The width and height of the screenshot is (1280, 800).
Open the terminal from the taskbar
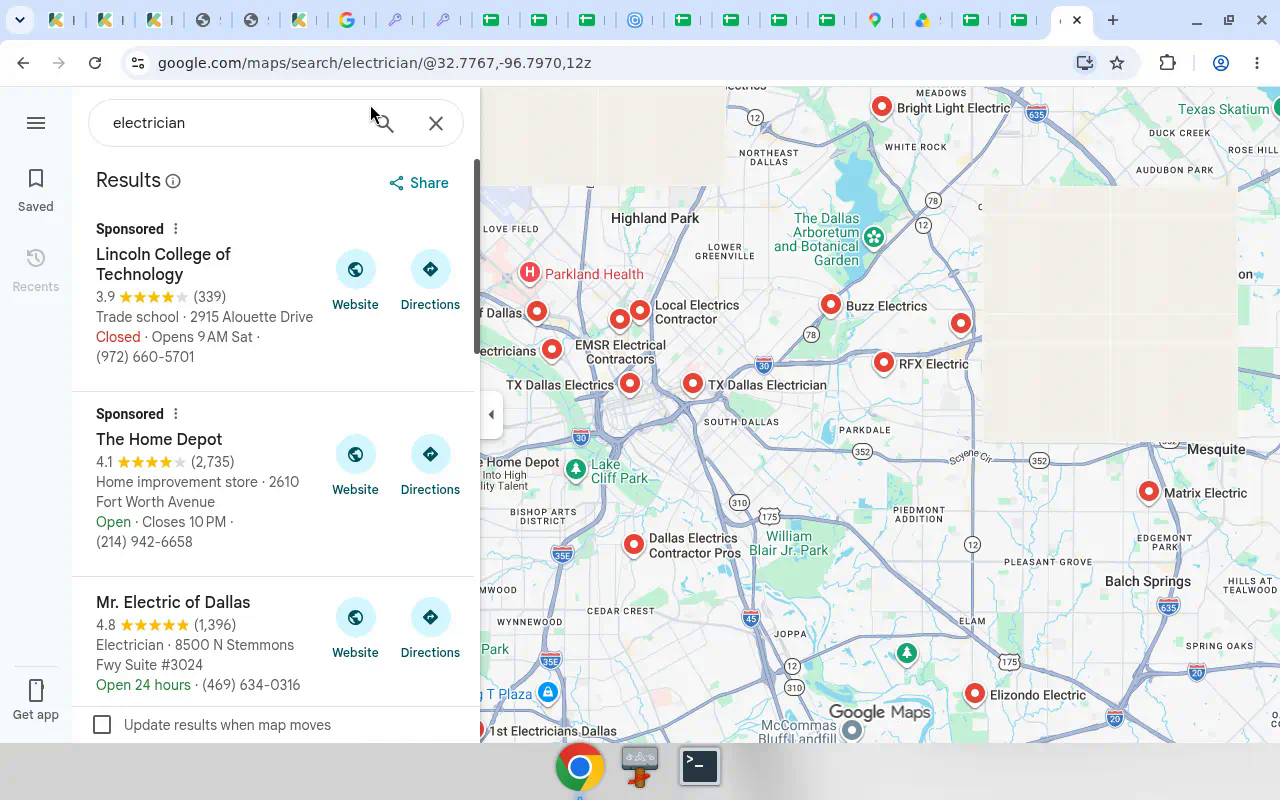700,767
